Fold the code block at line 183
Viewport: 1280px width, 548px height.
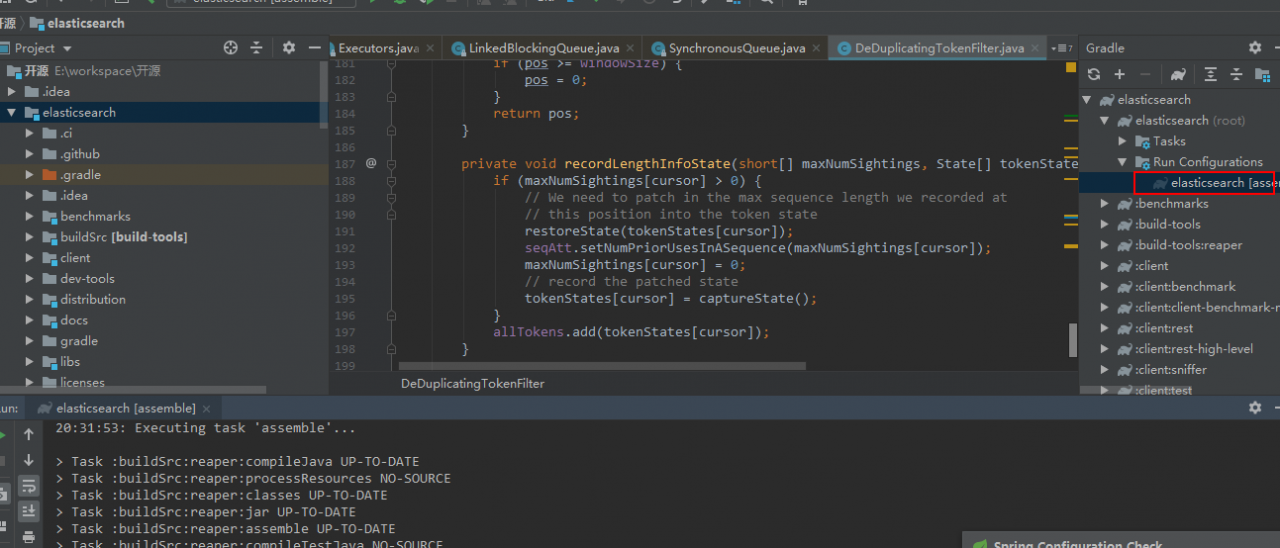coord(391,97)
